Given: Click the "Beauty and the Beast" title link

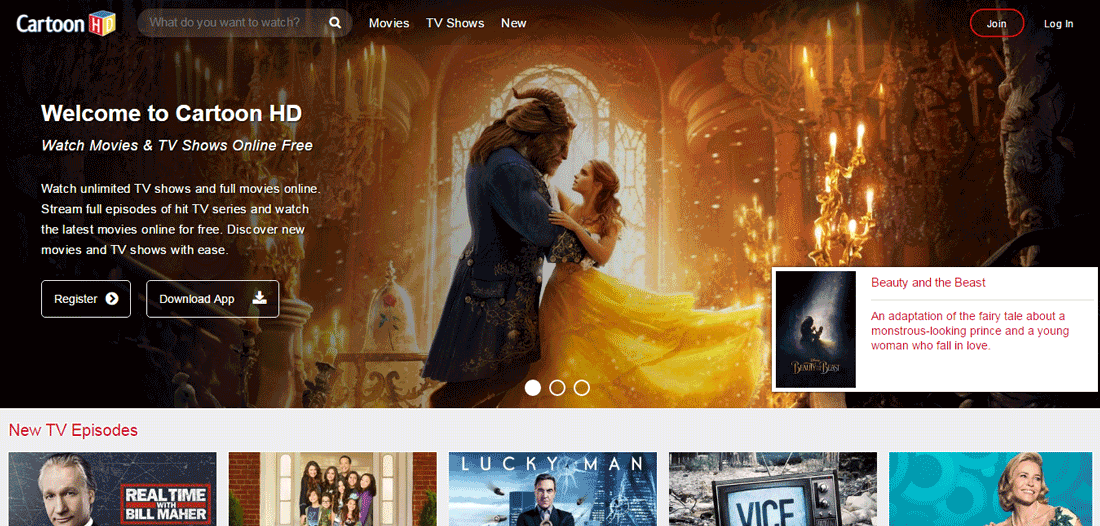Looking at the screenshot, I should 928,283.
